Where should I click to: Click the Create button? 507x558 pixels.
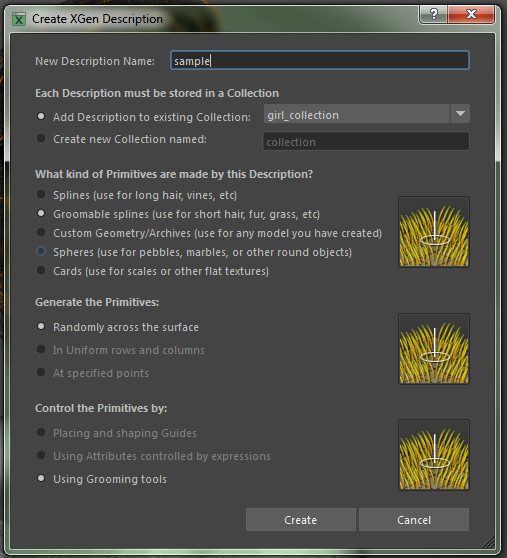(301, 520)
